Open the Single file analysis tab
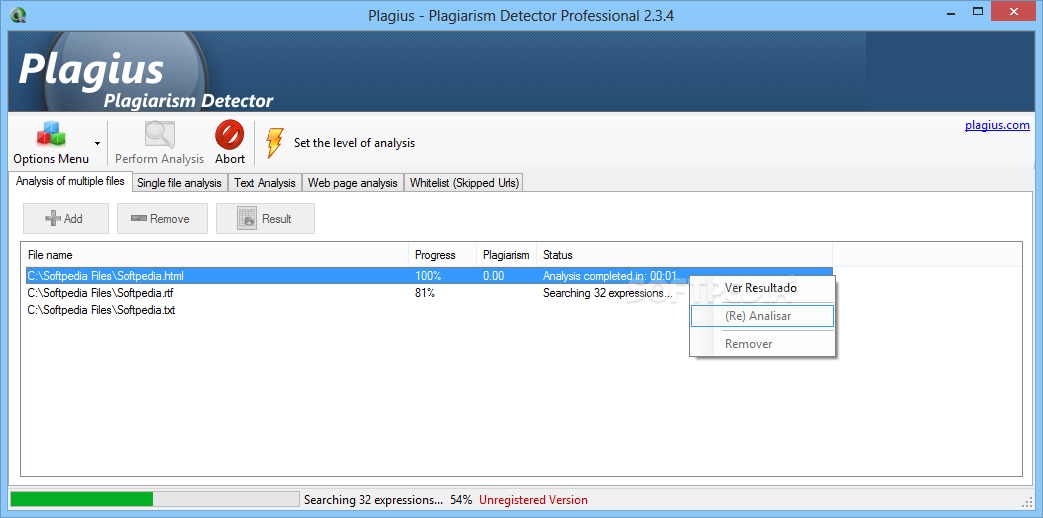This screenshot has width=1043, height=518. [x=179, y=183]
